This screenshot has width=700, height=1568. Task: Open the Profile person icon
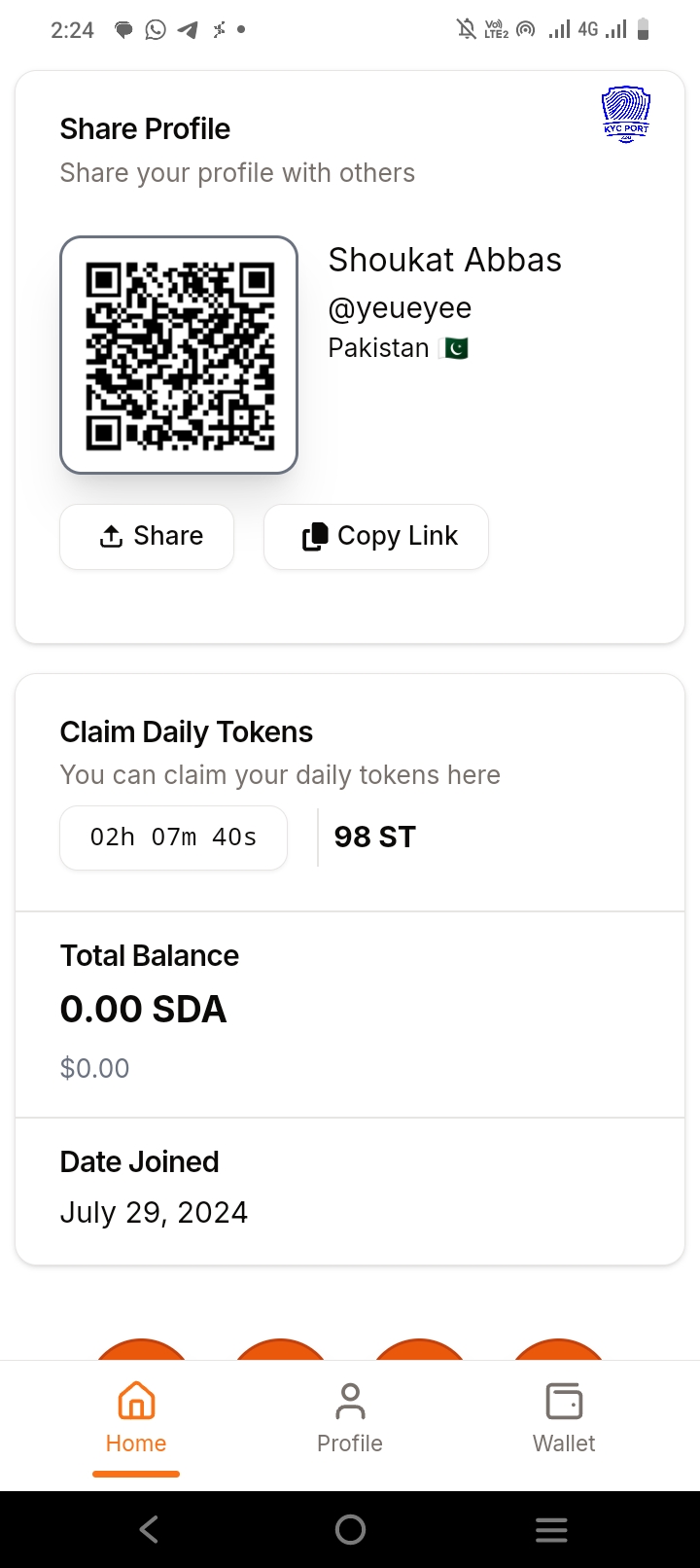point(350,1402)
